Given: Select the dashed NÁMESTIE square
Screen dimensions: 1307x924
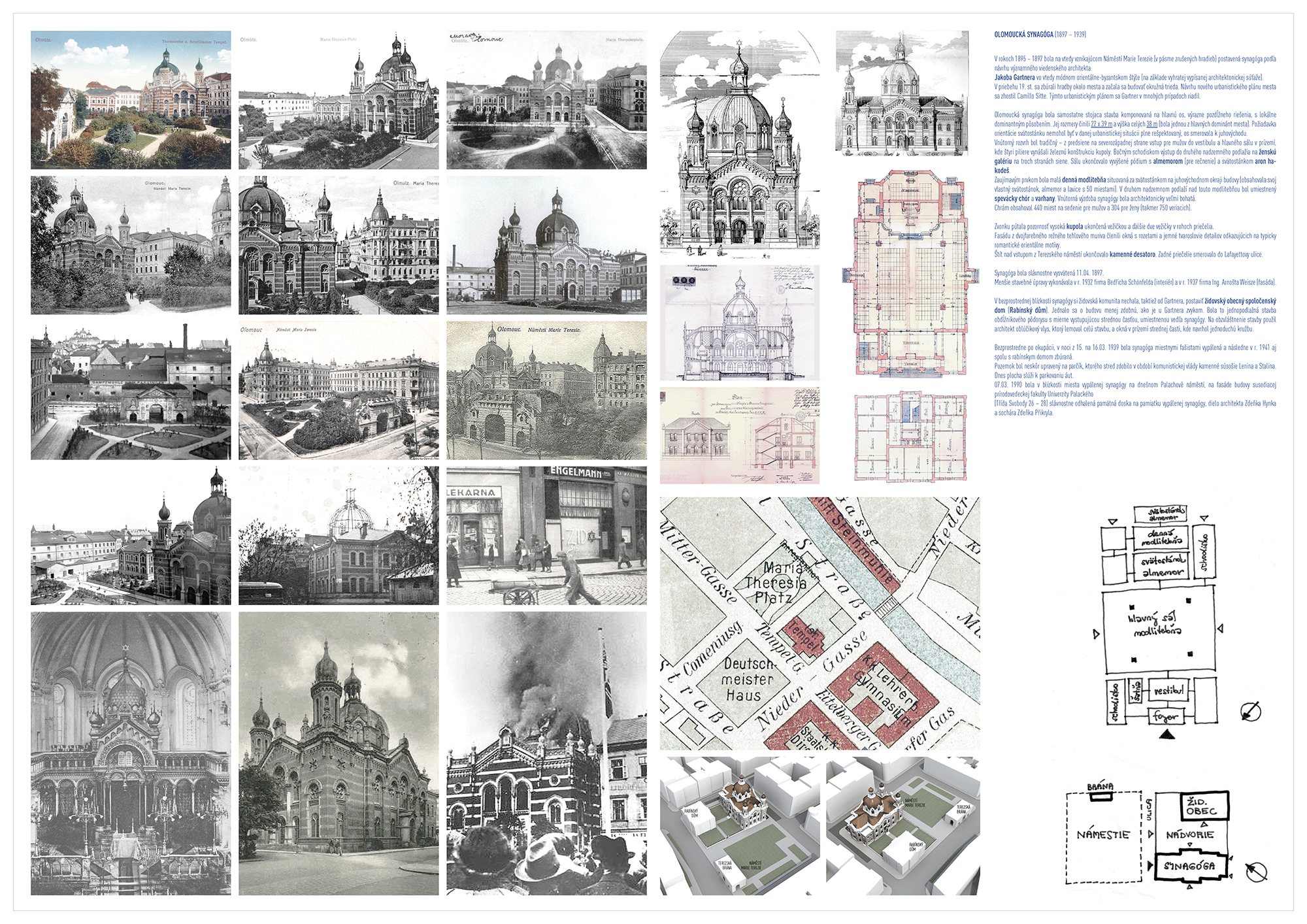Looking at the screenshot, I should point(1103,836).
